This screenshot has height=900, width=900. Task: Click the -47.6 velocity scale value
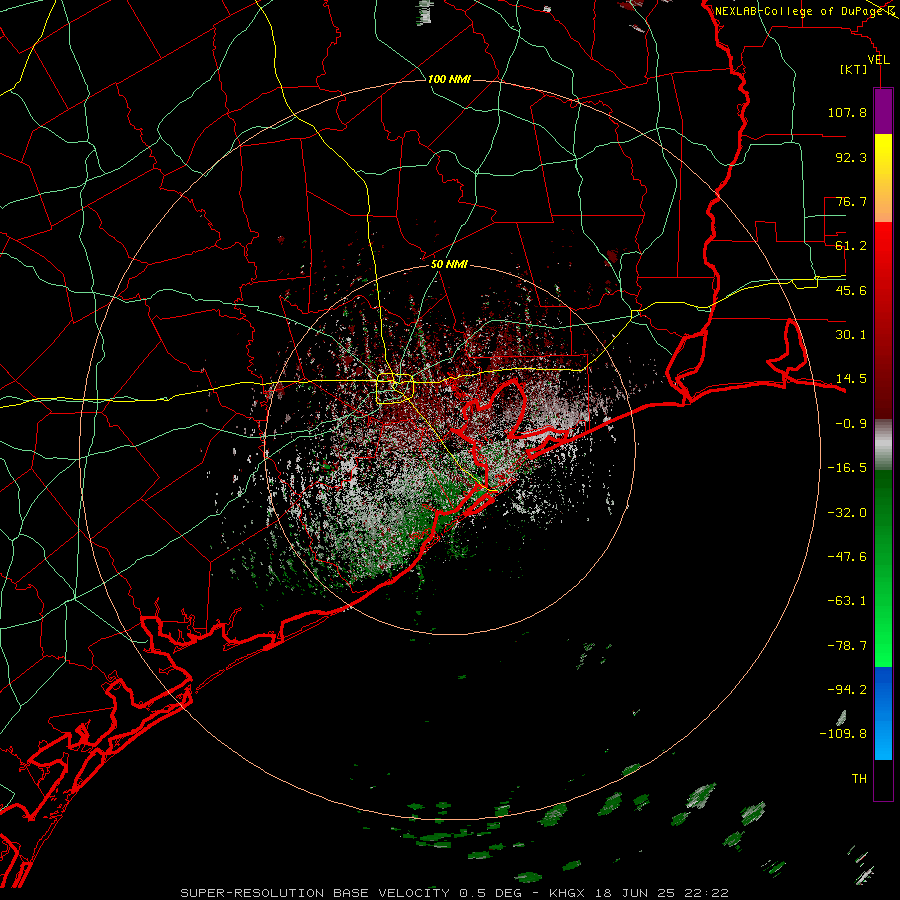[847, 557]
